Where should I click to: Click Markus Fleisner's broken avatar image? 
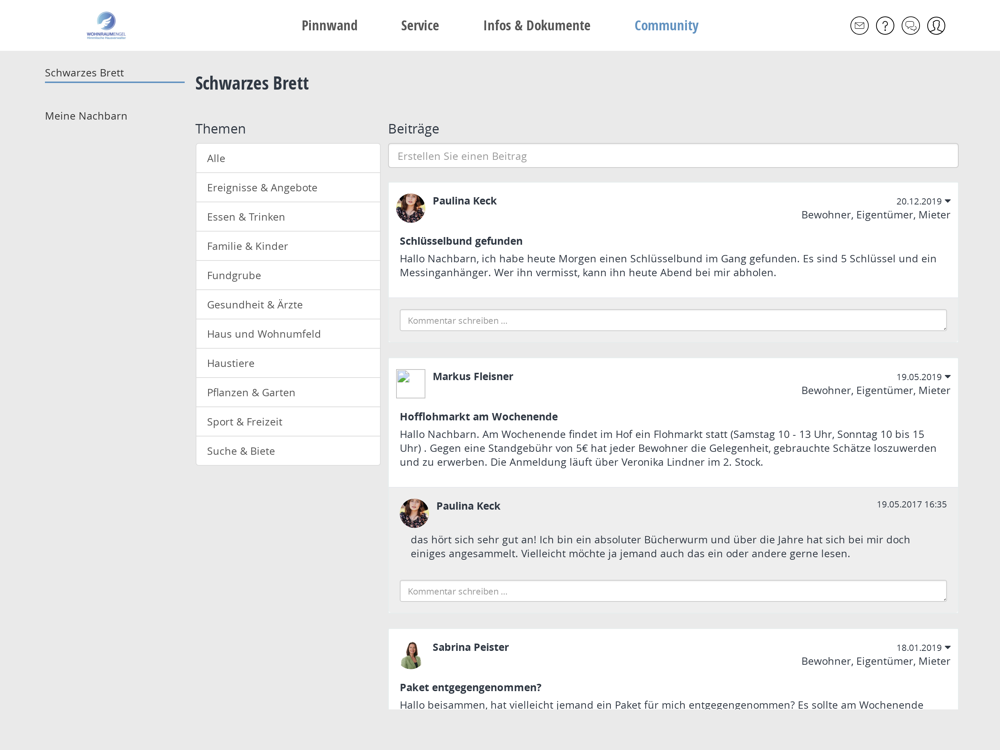tap(411, 383)
